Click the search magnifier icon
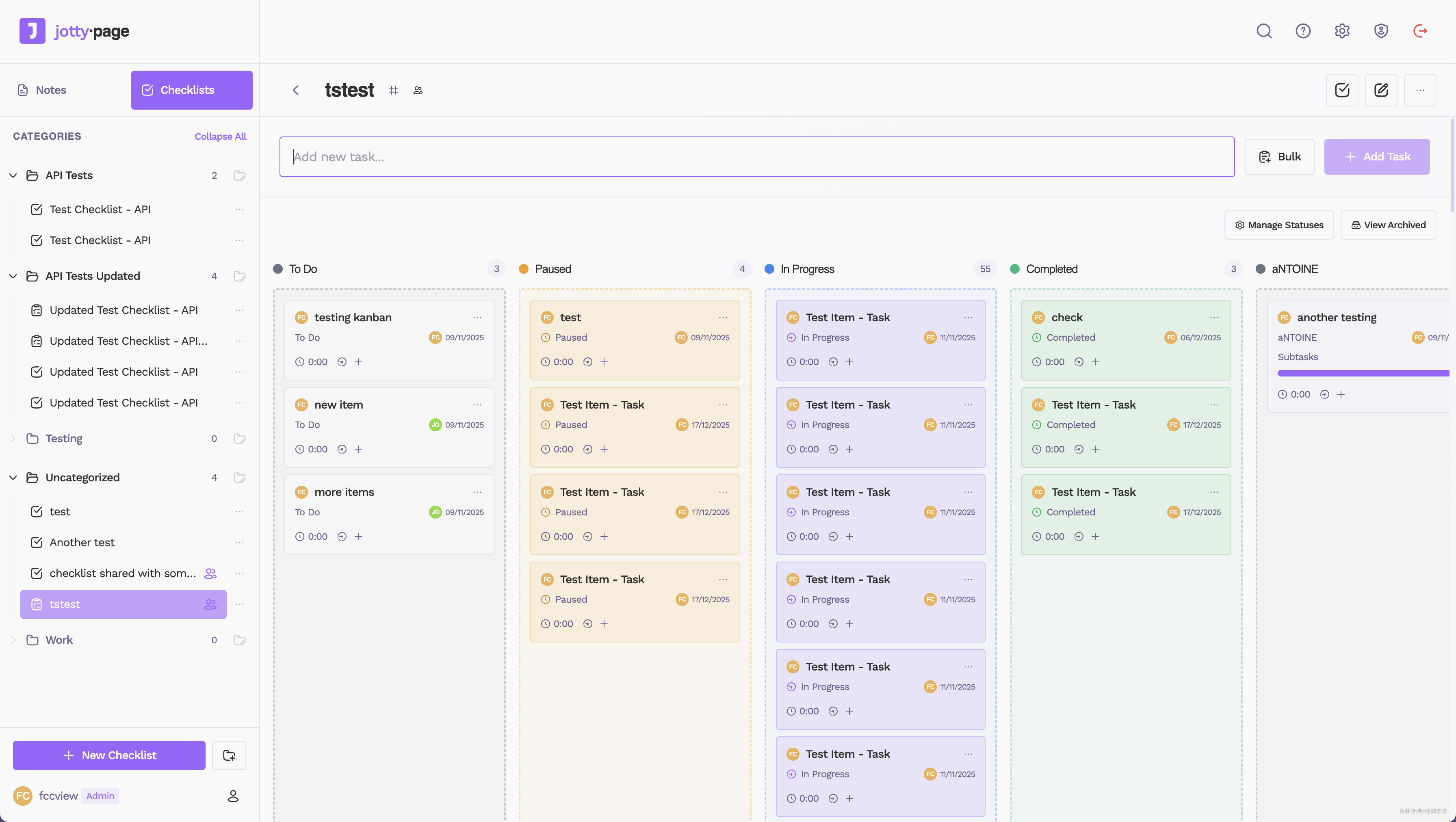Viewport: 1456px width, 822px height. pyautogui.click(x=1264, y=31)
